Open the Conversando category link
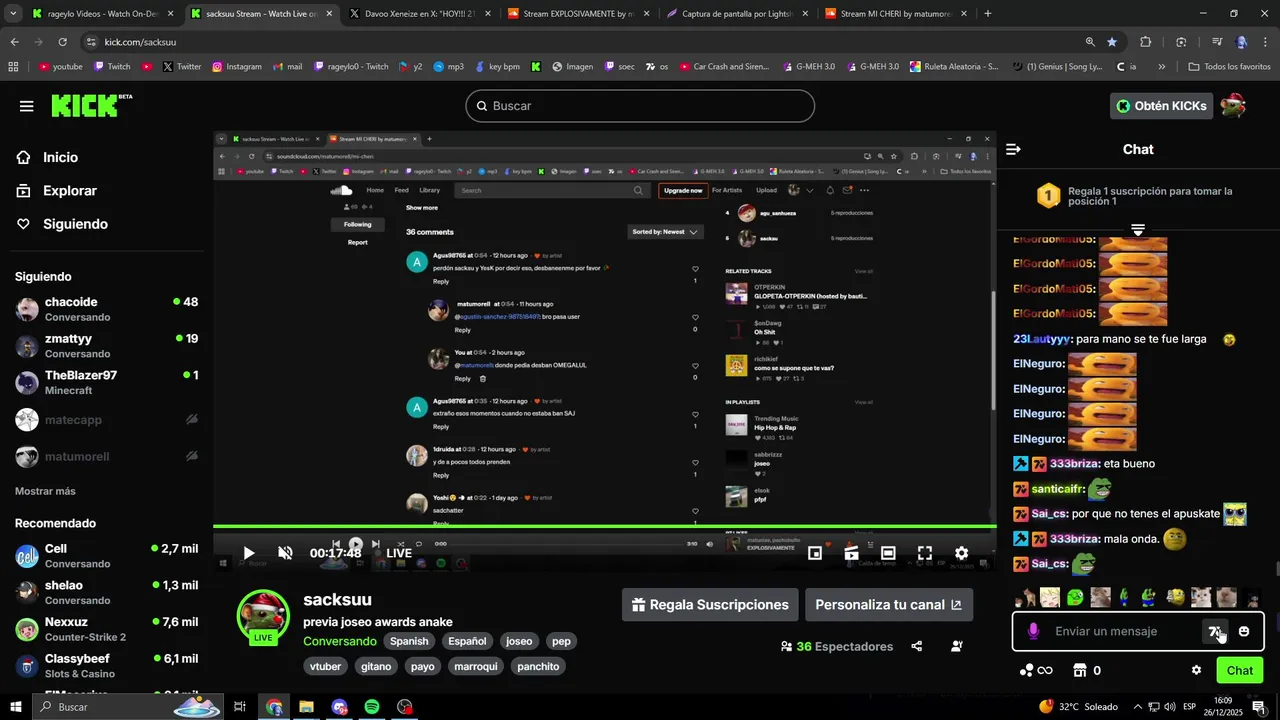 tap(340, 641)
